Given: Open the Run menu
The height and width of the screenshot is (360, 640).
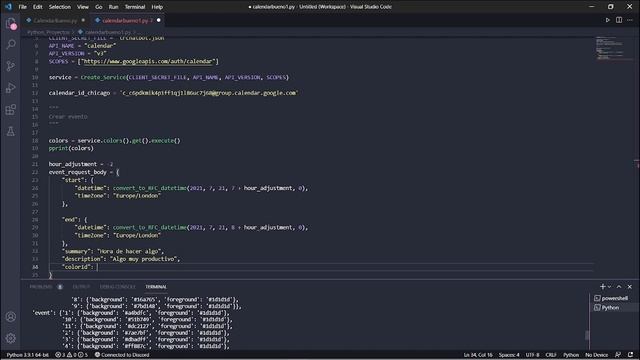Looking at the screenshot, I should pyautogui.click(x=113, y=7).
